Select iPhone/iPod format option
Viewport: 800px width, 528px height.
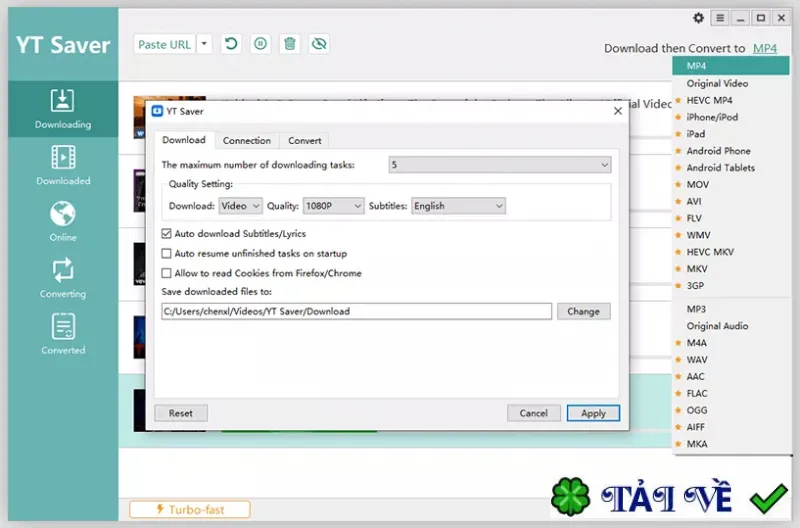pyautogui.click(x=731, y=117)
